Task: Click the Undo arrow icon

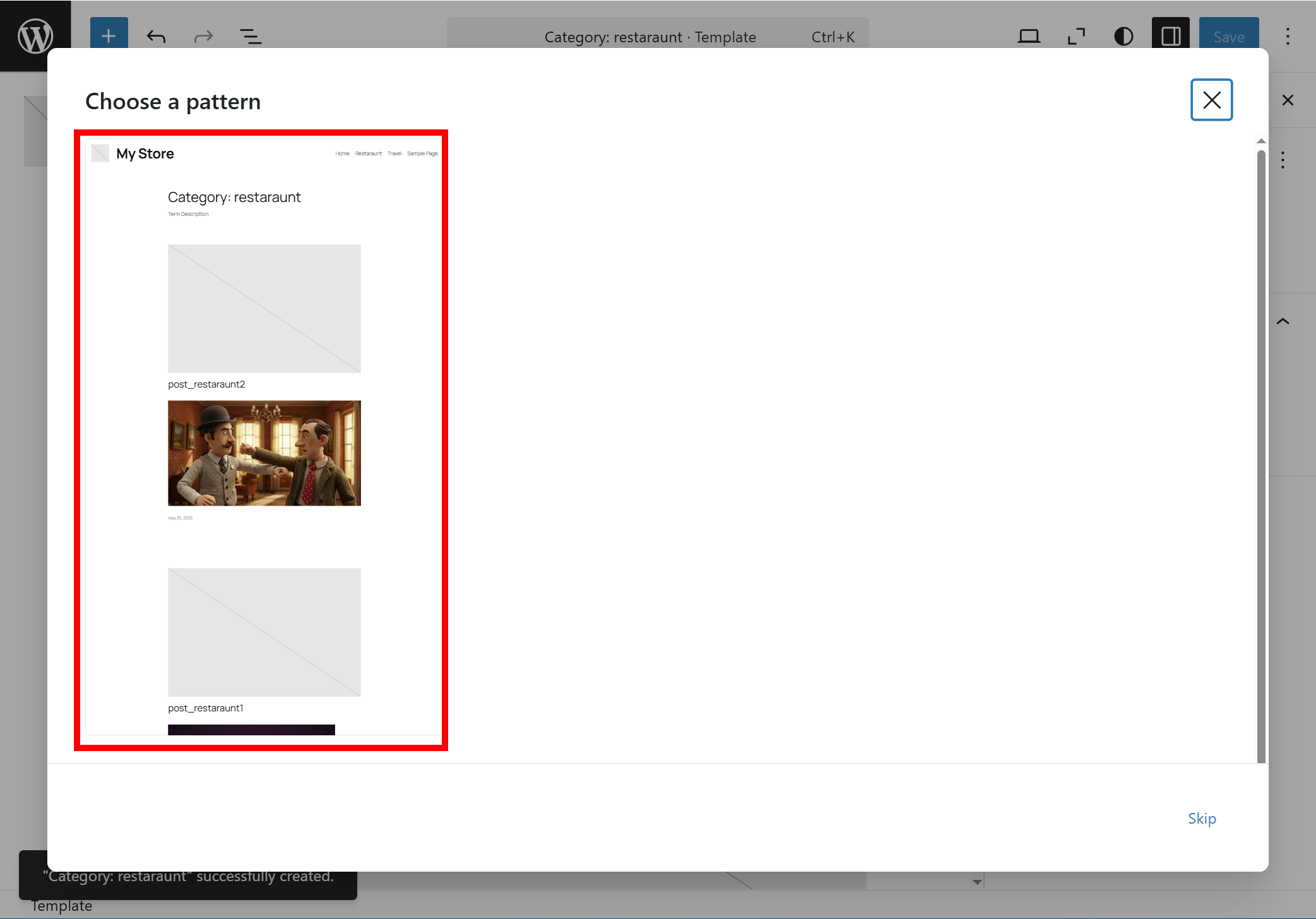Action: [x=156, y=37]
